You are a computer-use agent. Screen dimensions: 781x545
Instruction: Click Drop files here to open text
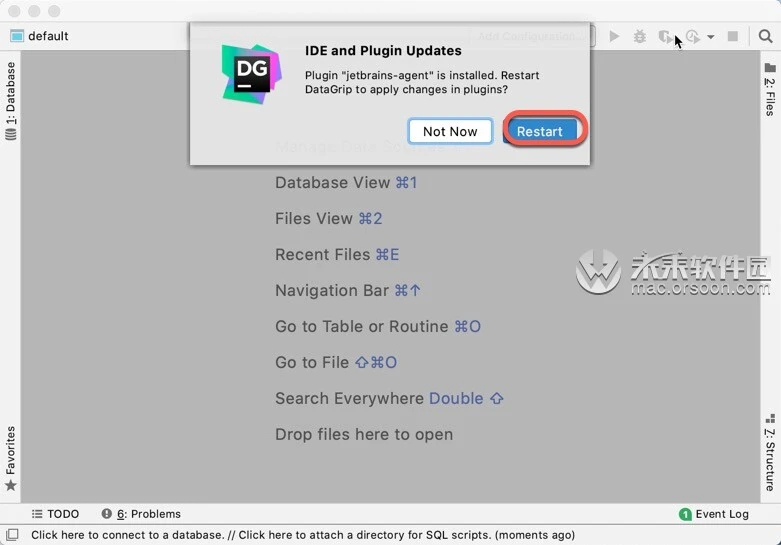click(x=364, y=434)
